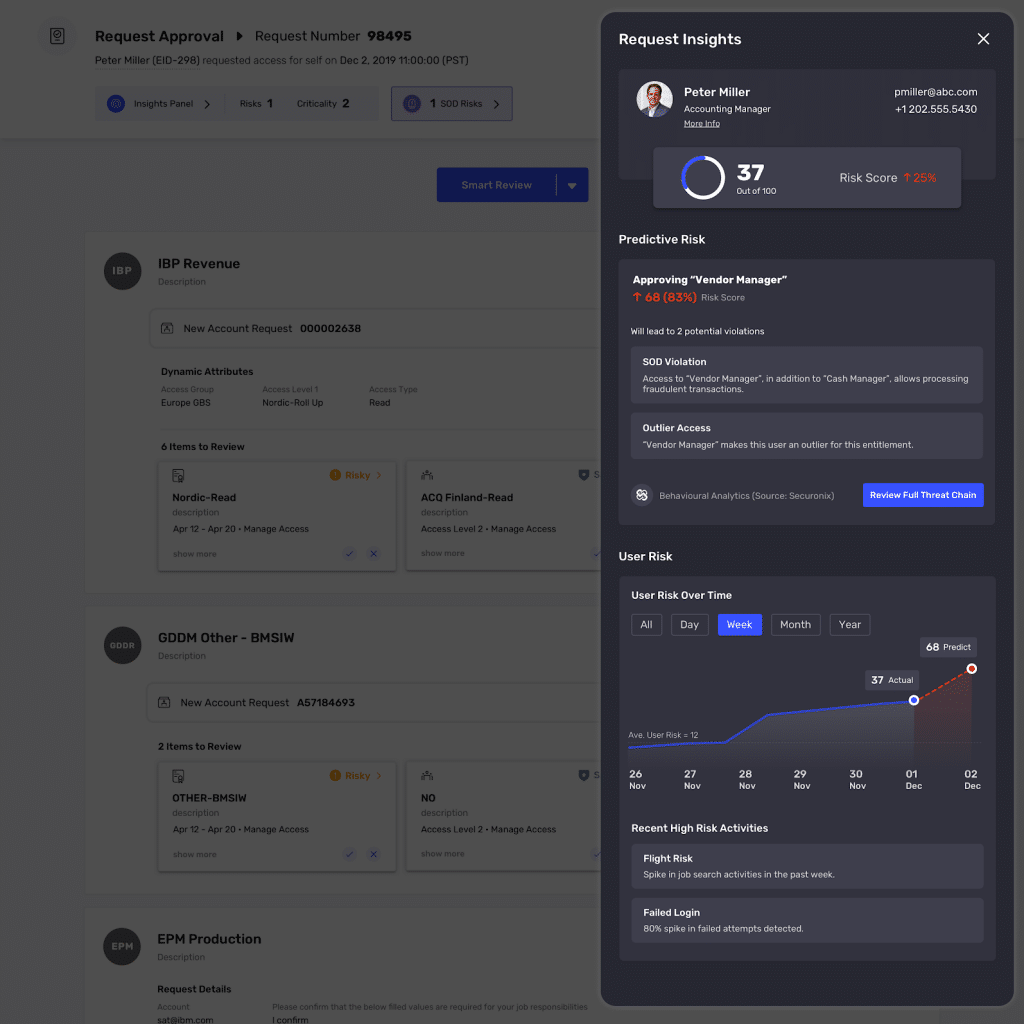Click the IBP application badge
The height and width of the screenshot is (1024, 1024).
point(122,271)
